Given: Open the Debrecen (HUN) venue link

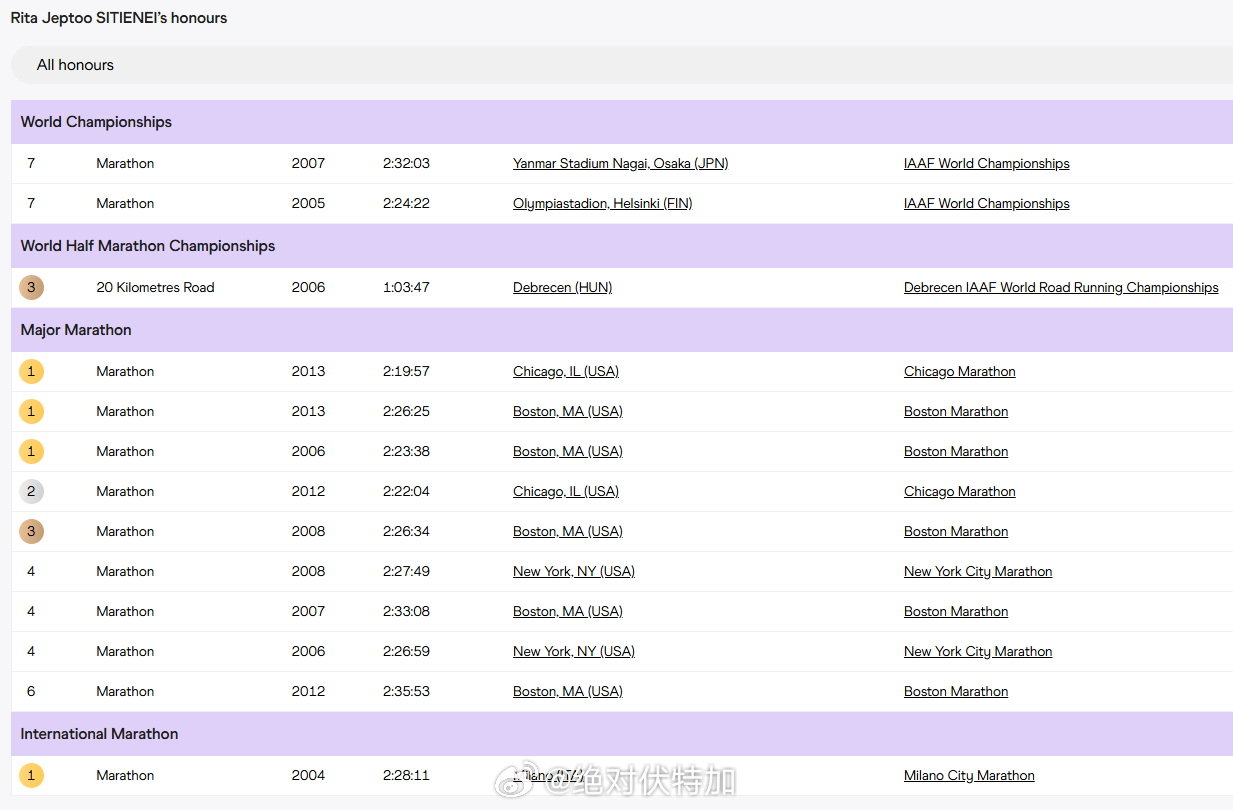Looking at the screenshot, I should coord(562,288).
